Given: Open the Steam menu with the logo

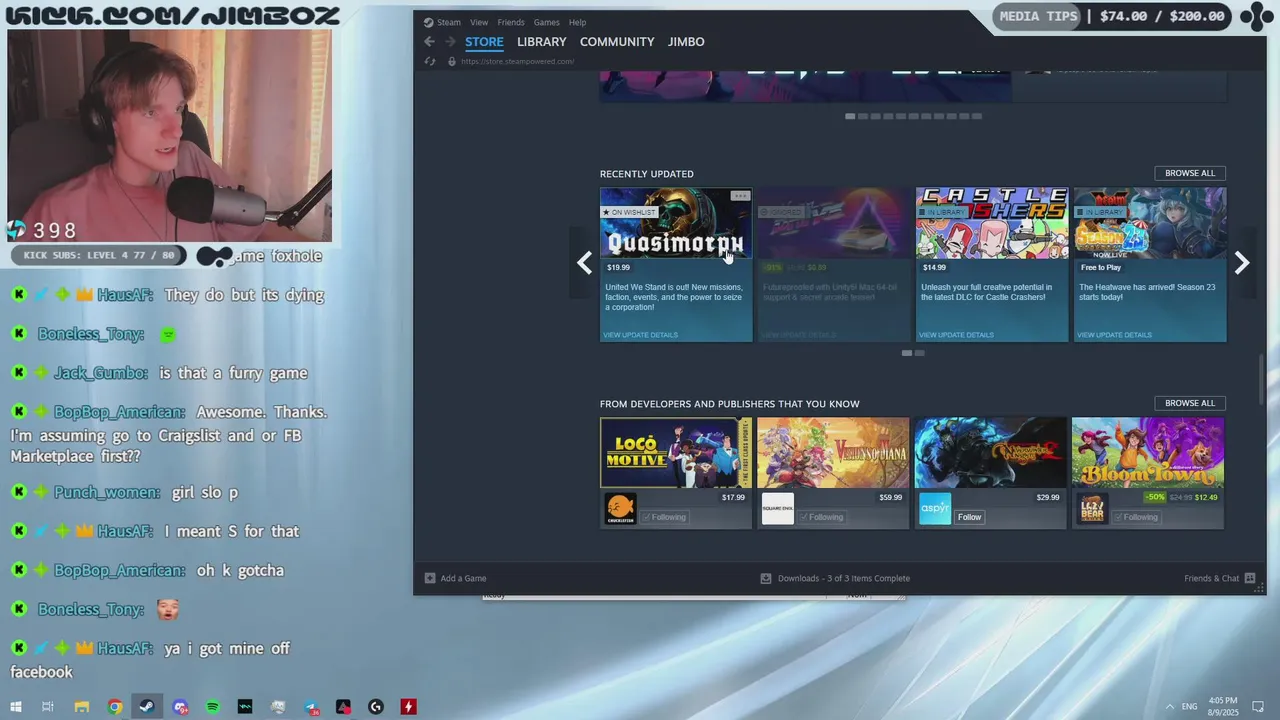Looking at the screenshot, I should [441, 22].
